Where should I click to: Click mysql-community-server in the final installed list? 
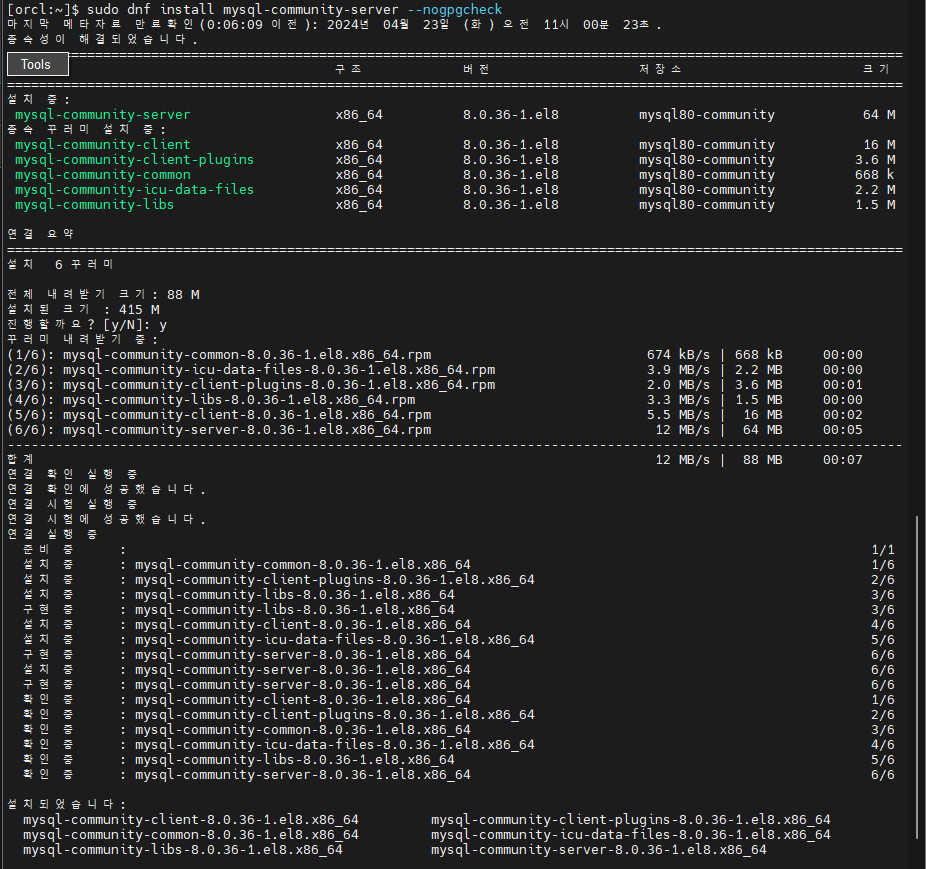598,850
